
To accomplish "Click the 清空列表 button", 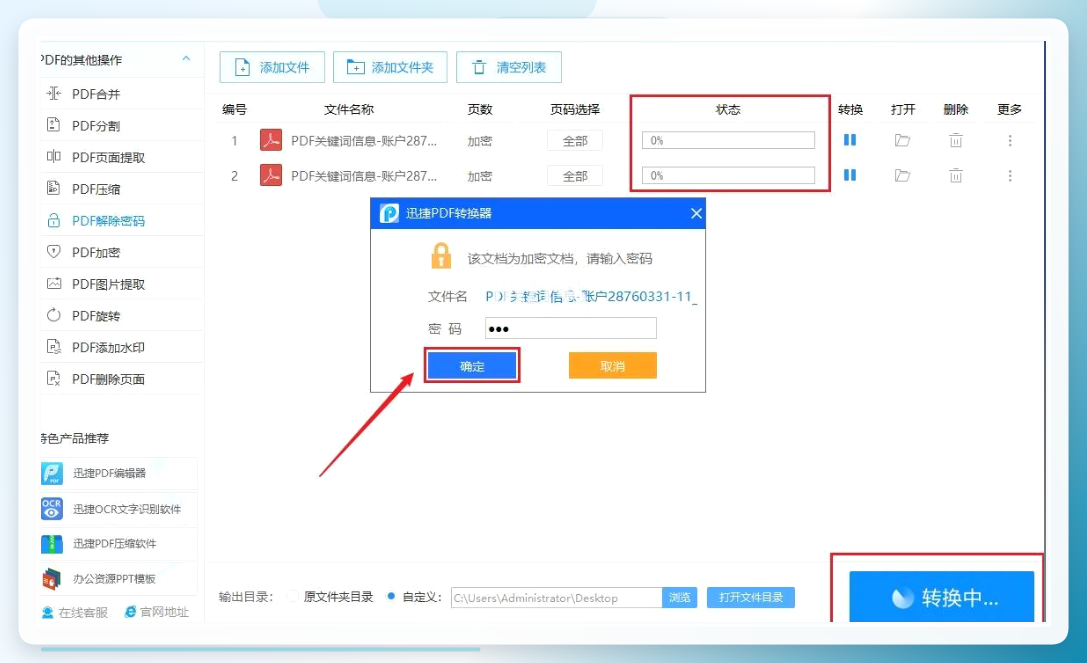I will pos(509,67).
